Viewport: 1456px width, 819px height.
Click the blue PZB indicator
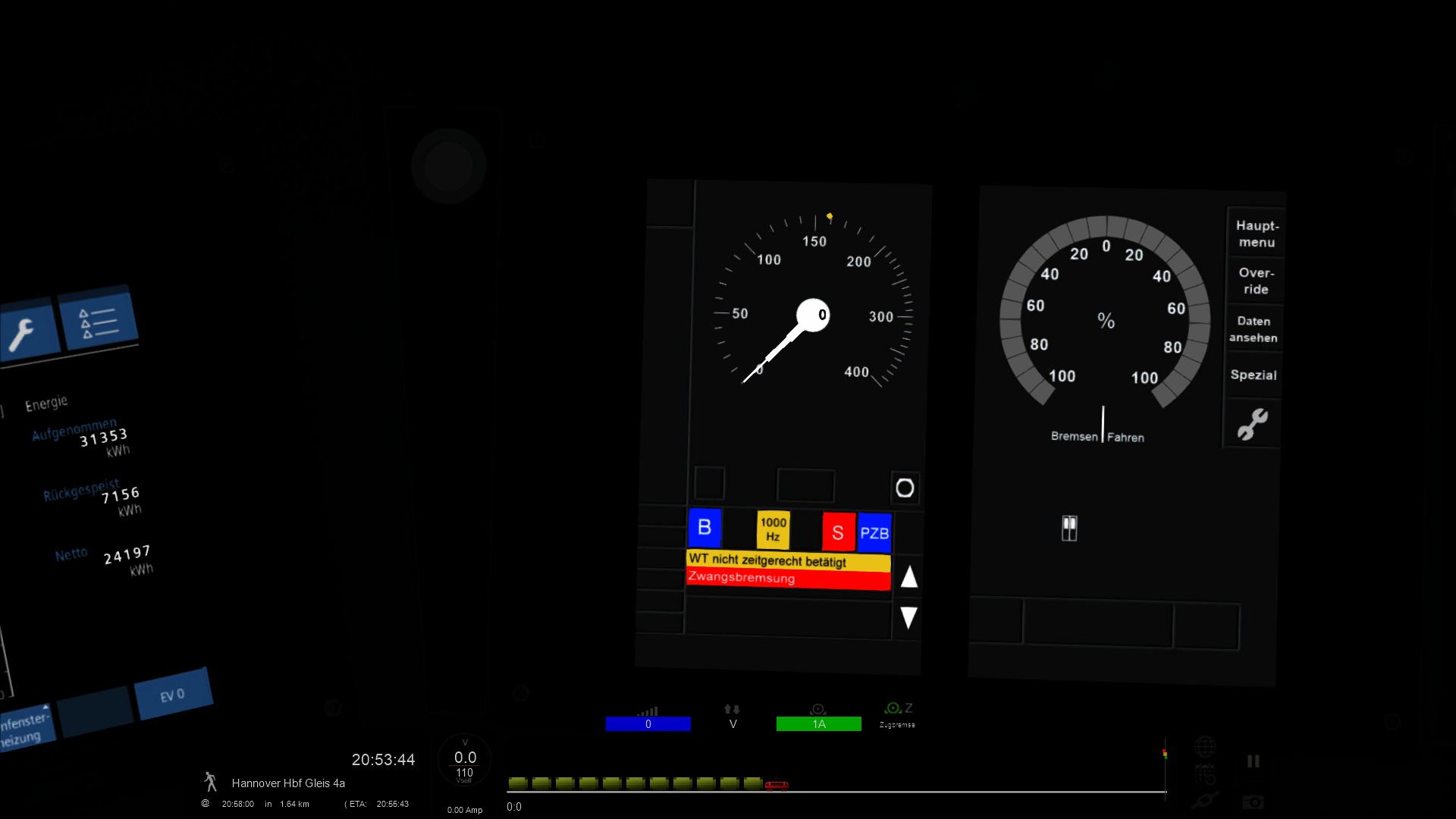pyautogui.click(x=874, y=533)
